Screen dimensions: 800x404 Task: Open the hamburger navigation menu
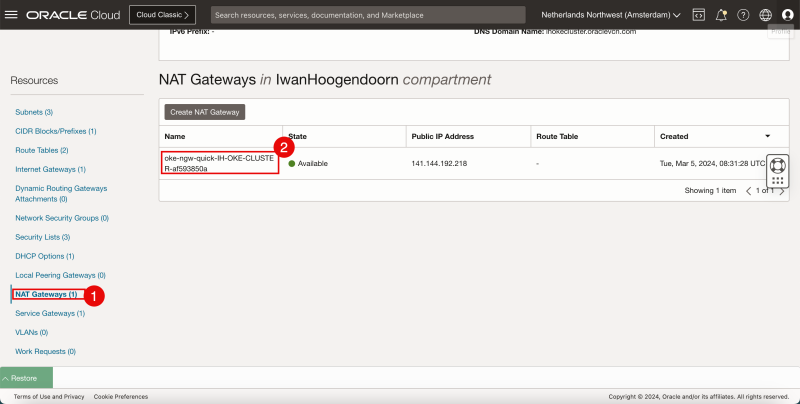(x=12, y=15)
